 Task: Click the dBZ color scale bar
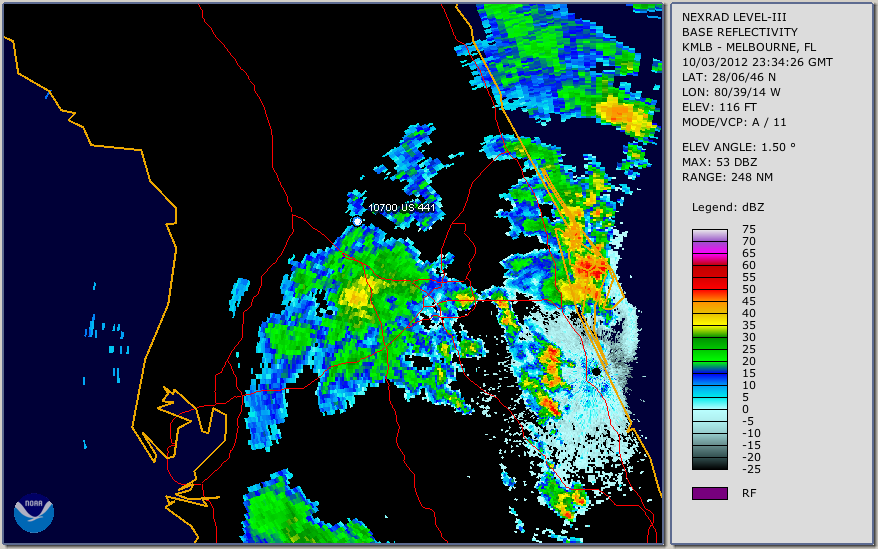[x=709, y=349]
